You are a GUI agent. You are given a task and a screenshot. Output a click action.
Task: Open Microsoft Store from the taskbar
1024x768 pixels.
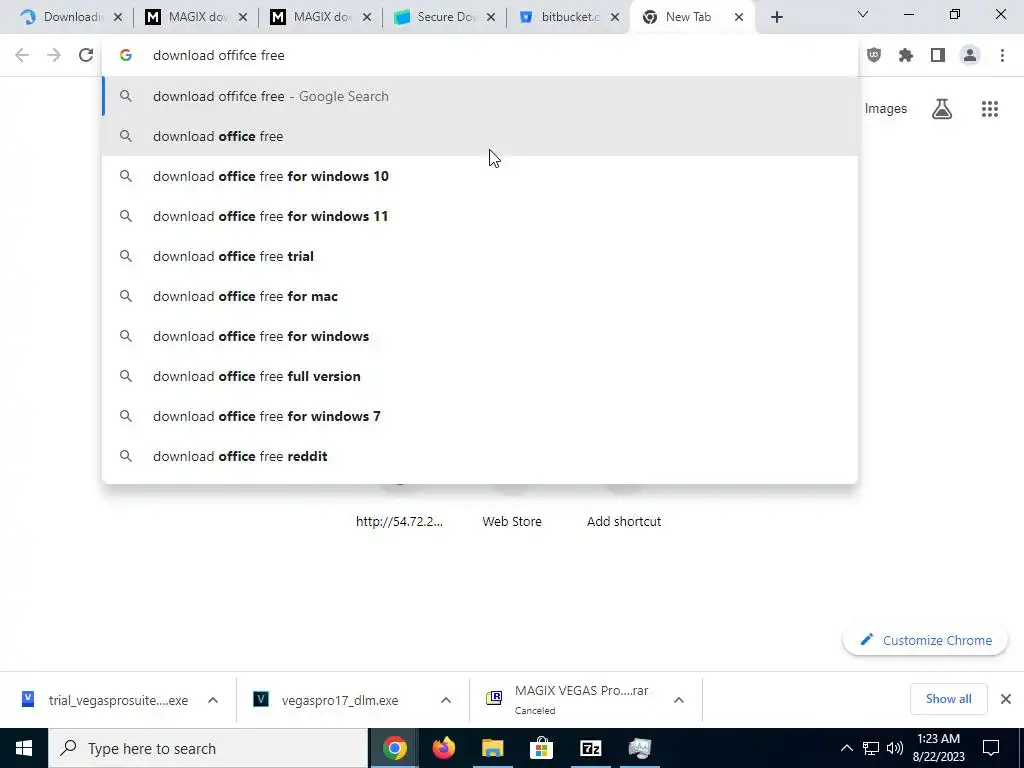(541, 748)
